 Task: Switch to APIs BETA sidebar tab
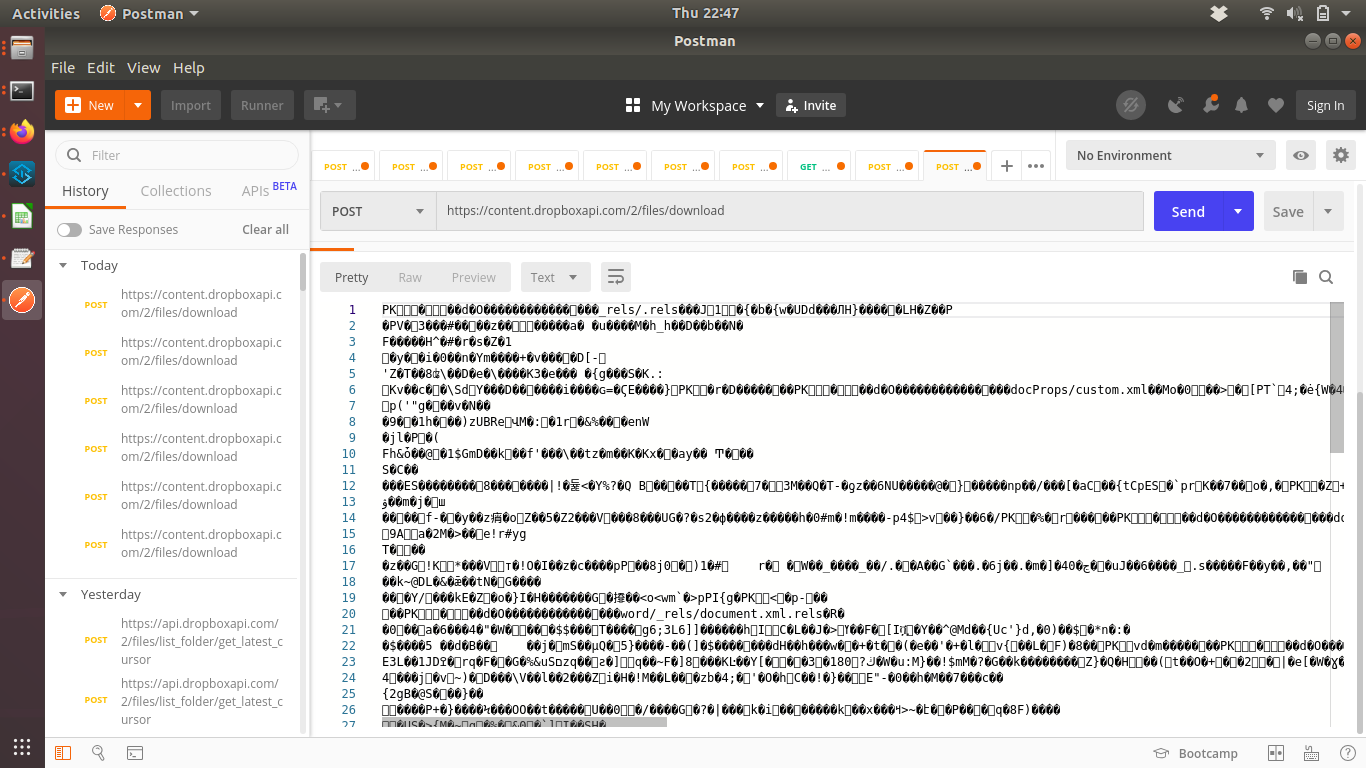point(268,189)
